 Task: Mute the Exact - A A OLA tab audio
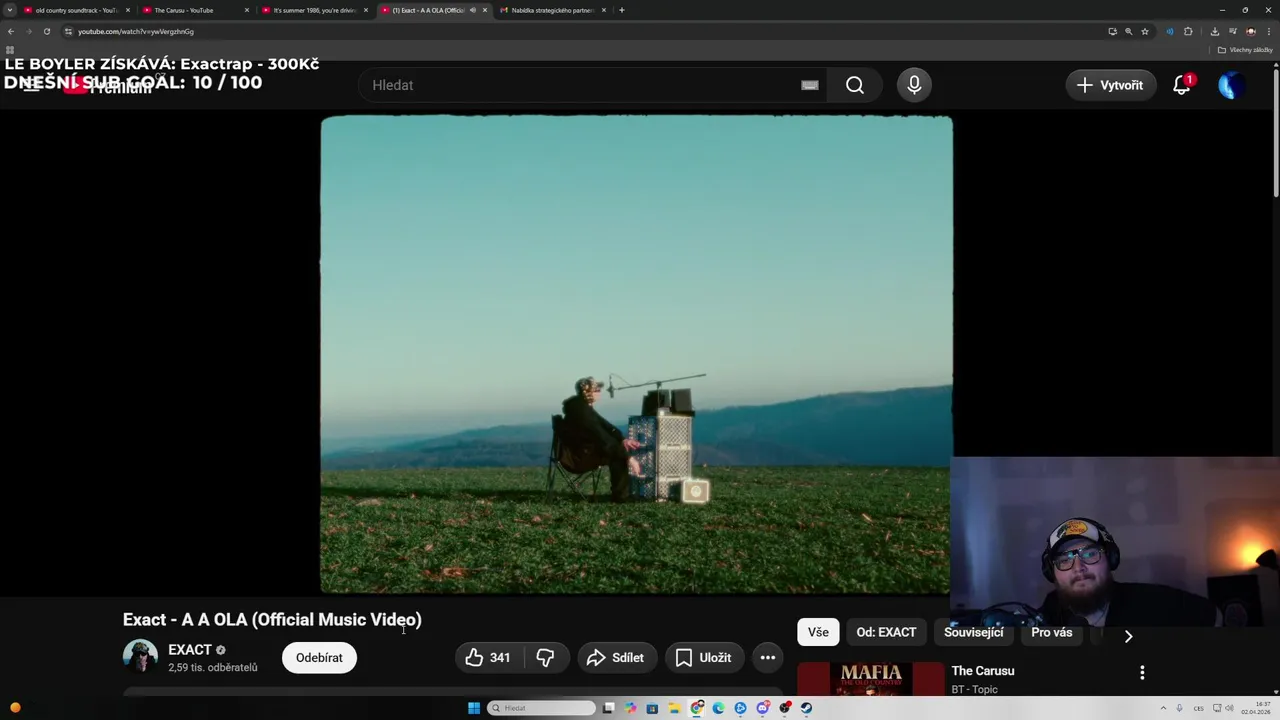[472, 10]
